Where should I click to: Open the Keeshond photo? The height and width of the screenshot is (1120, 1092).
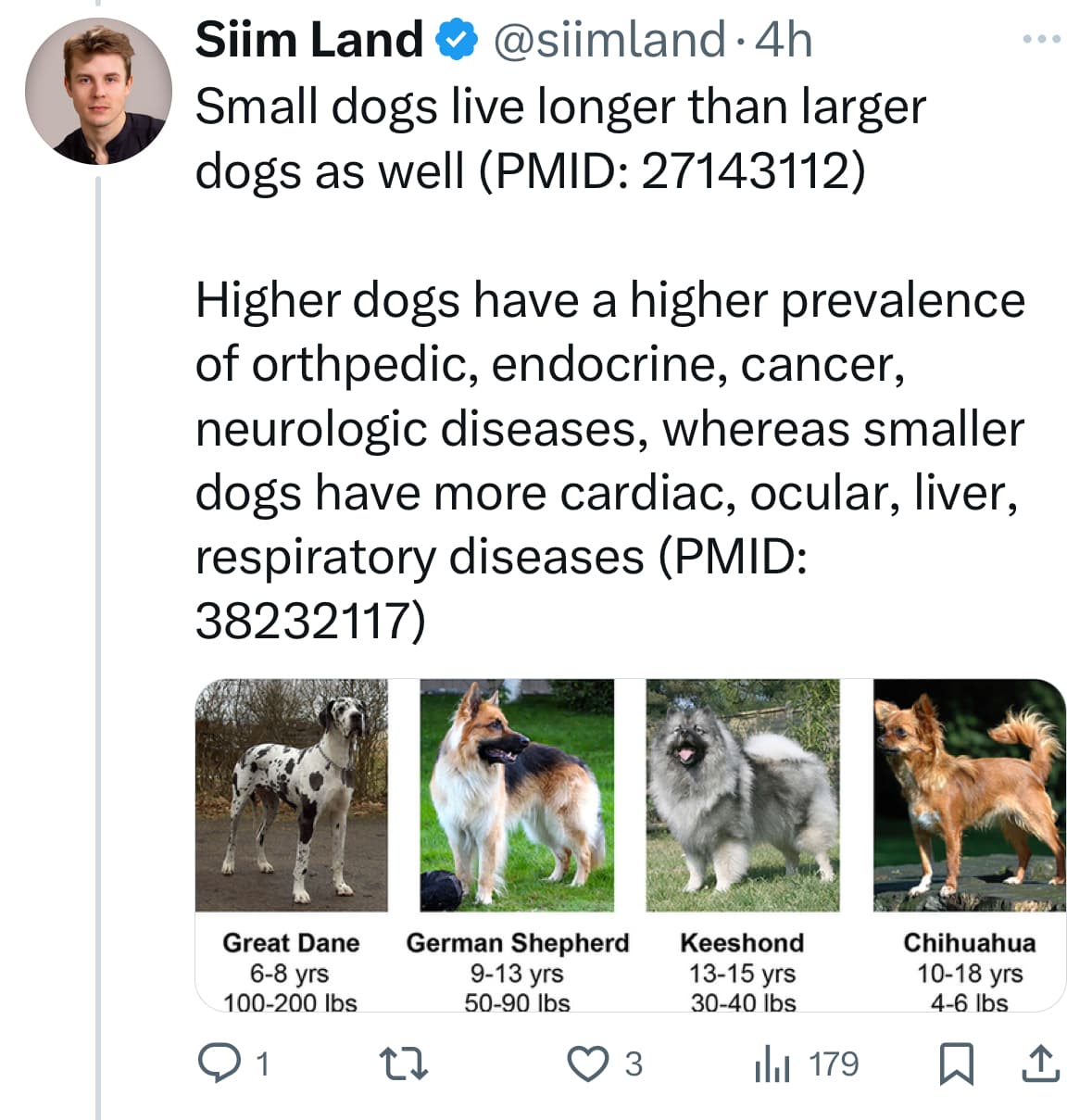(x=743, y=795)
